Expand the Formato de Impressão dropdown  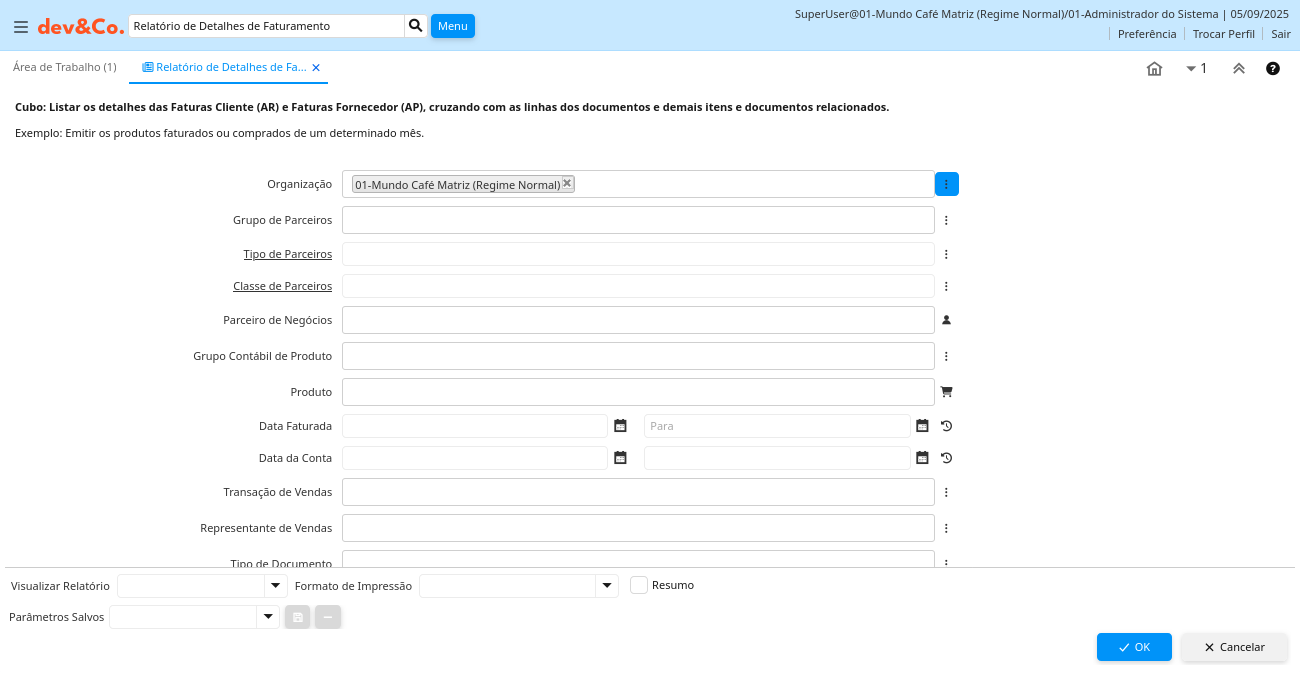click(x=607, y=585)
